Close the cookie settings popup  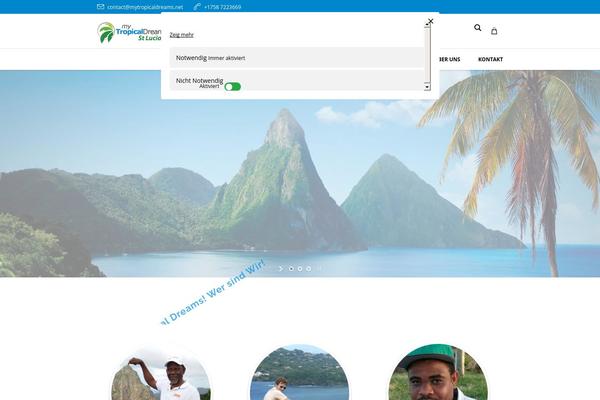[x=430, y=21]
